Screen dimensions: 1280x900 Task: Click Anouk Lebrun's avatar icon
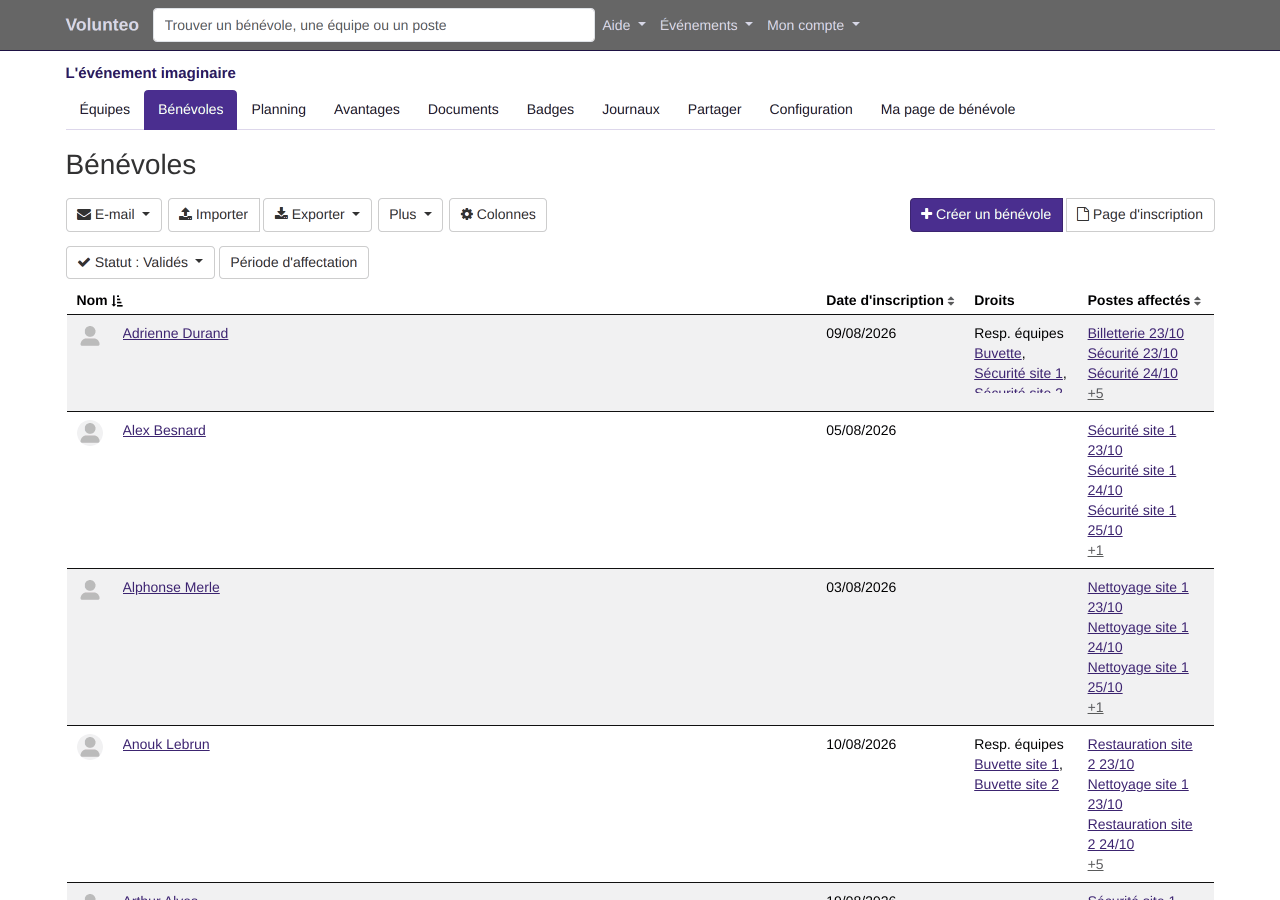pos(90,747)
